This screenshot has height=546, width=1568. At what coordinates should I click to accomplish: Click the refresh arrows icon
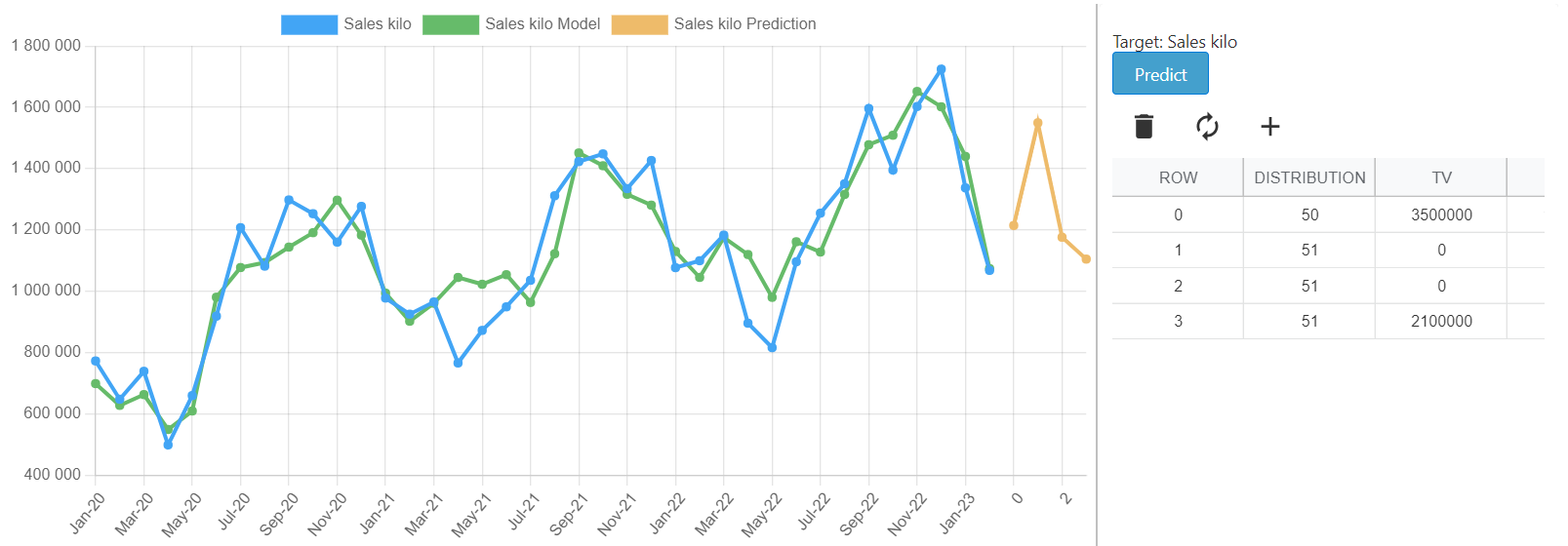point(1207,127)
